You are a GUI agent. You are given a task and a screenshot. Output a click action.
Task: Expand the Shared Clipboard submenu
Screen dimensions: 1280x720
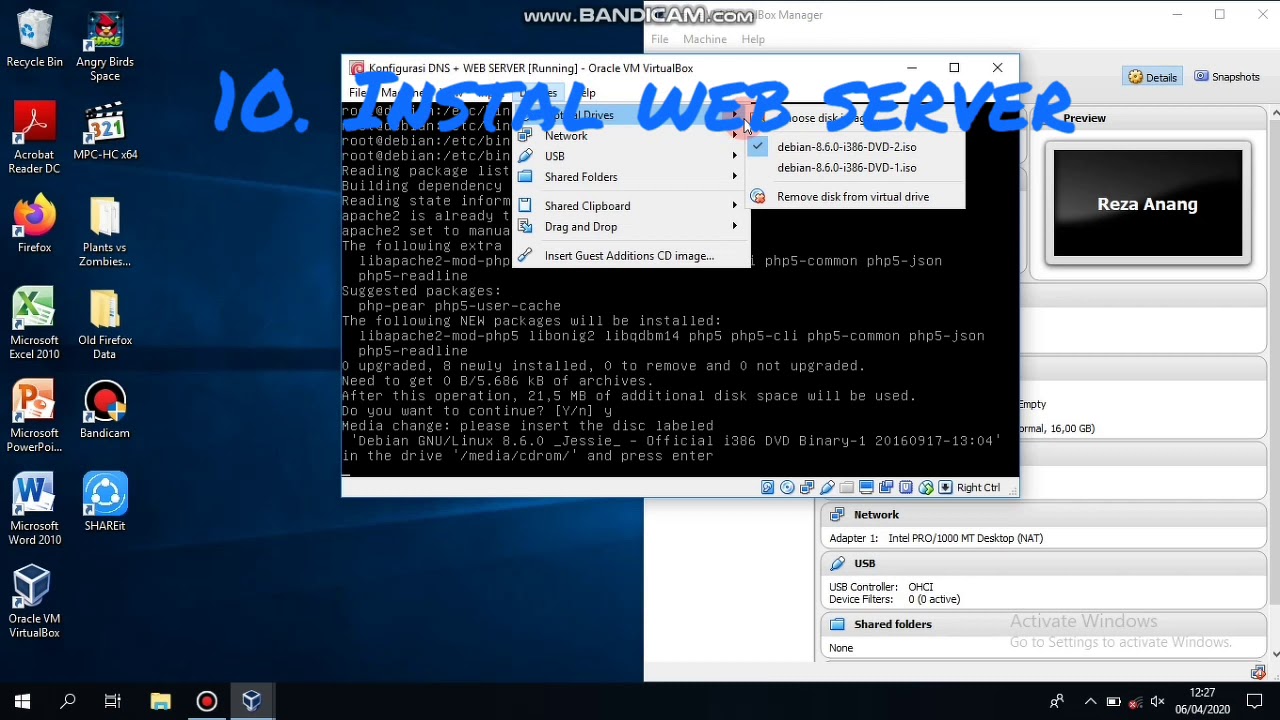[631, 206]
